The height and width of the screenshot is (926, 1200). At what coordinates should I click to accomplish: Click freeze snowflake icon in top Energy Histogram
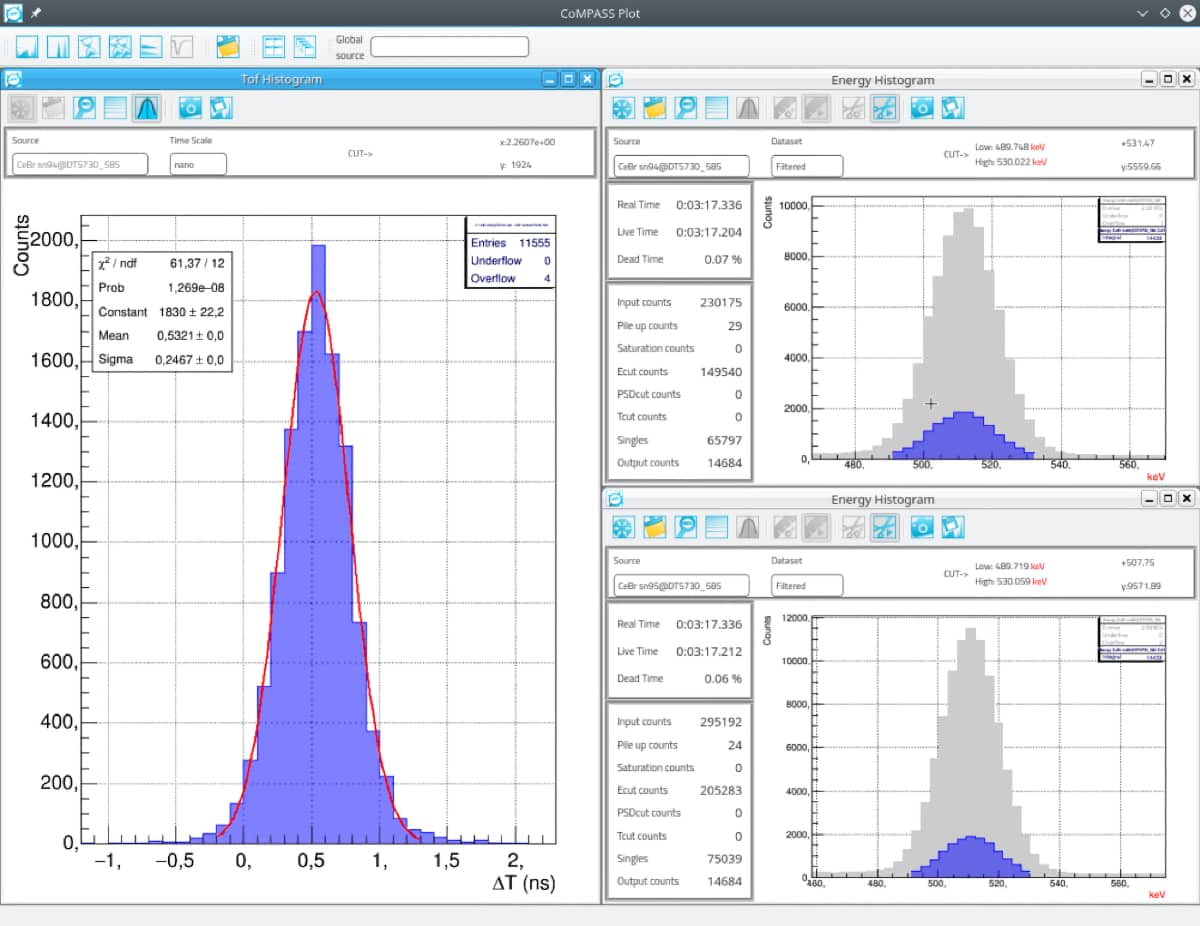point(623,107)
